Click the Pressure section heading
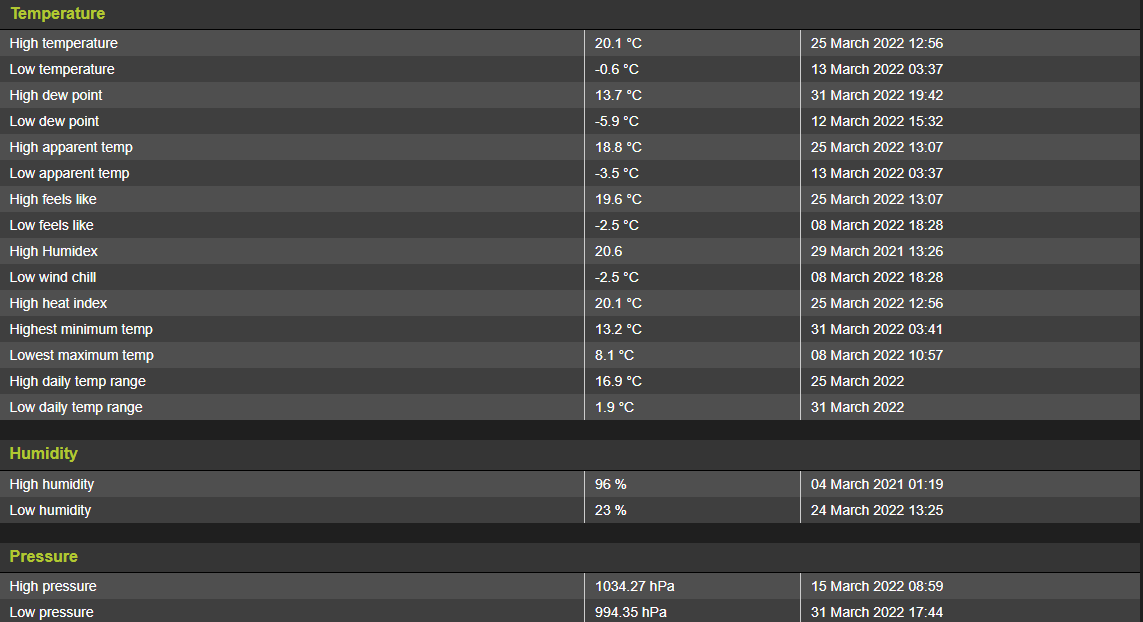1143x622 pixels. click(x=43, y=556)
